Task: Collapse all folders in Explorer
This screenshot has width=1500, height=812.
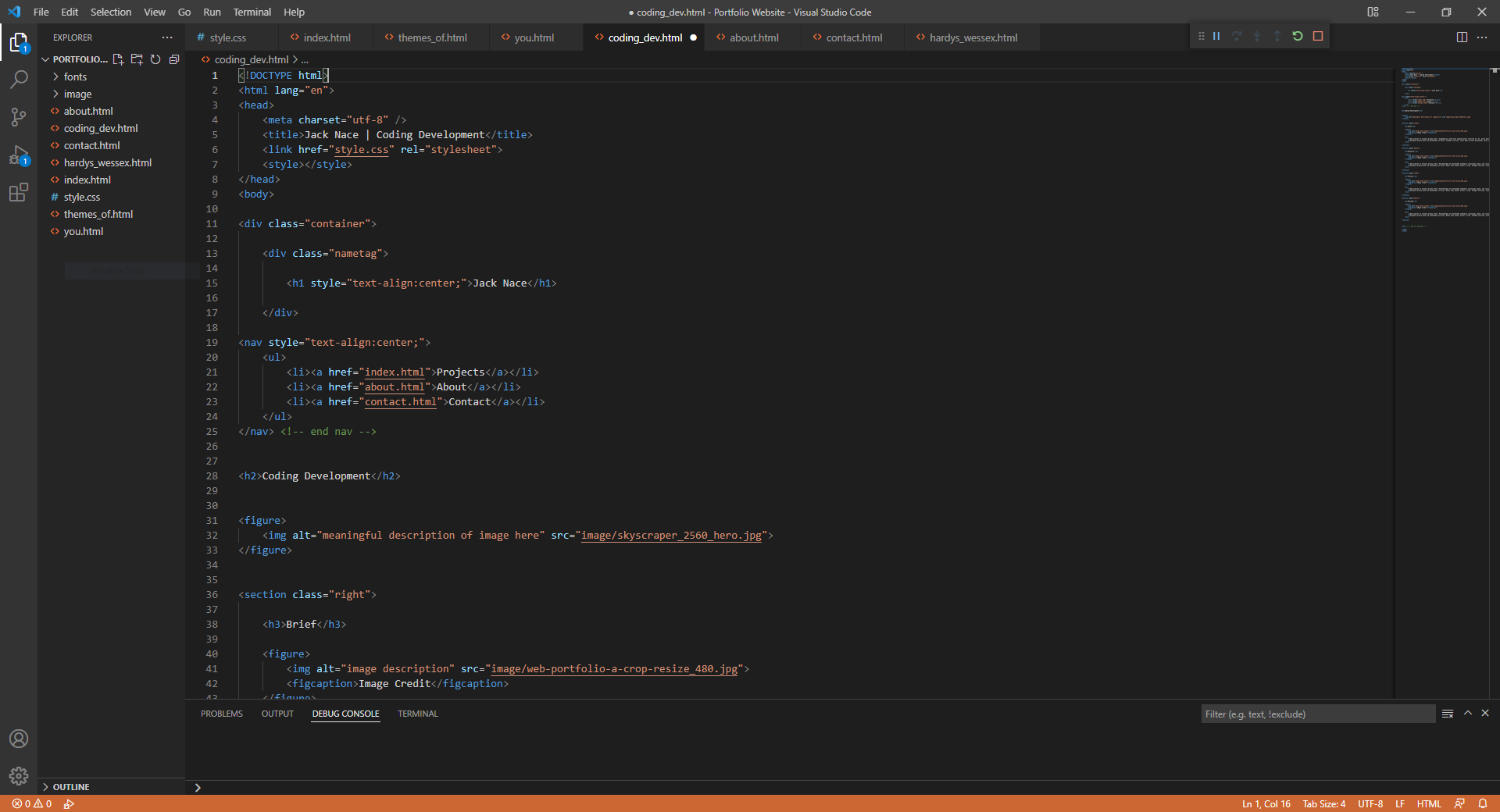Action: point(174,59)
